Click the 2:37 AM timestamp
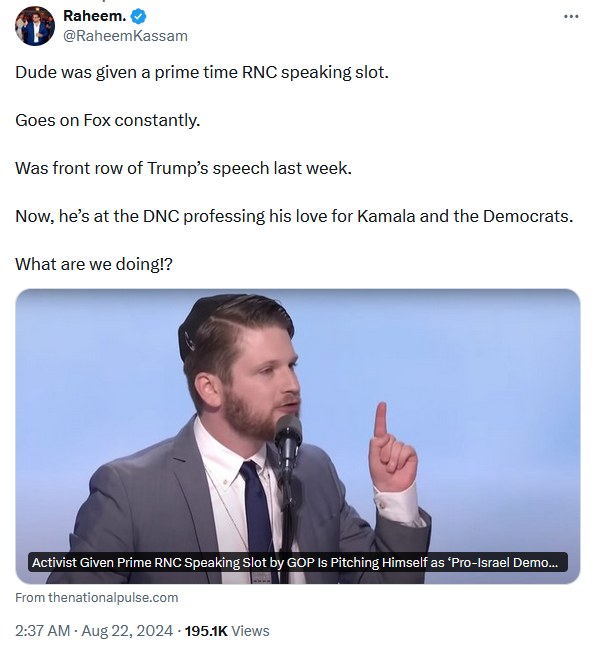 pos(42,630)
